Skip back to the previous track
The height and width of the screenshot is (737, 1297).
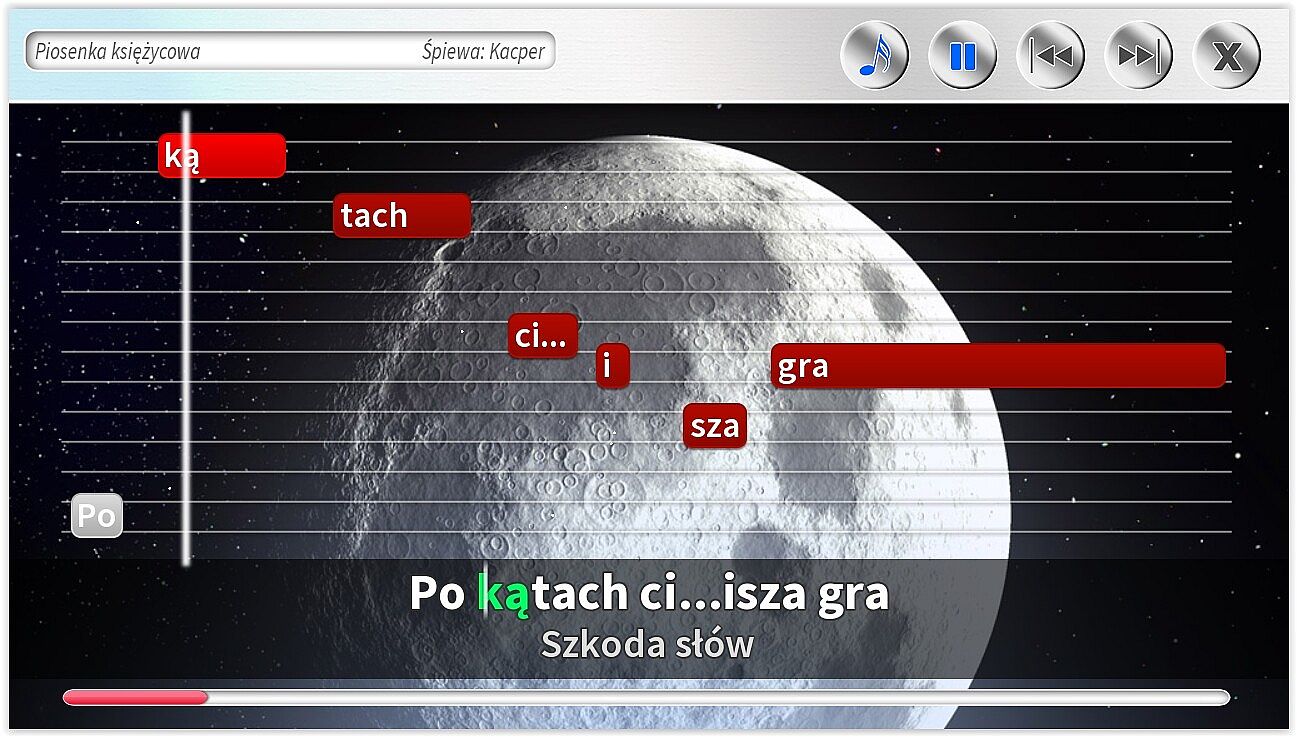(x=1050, y=54)
